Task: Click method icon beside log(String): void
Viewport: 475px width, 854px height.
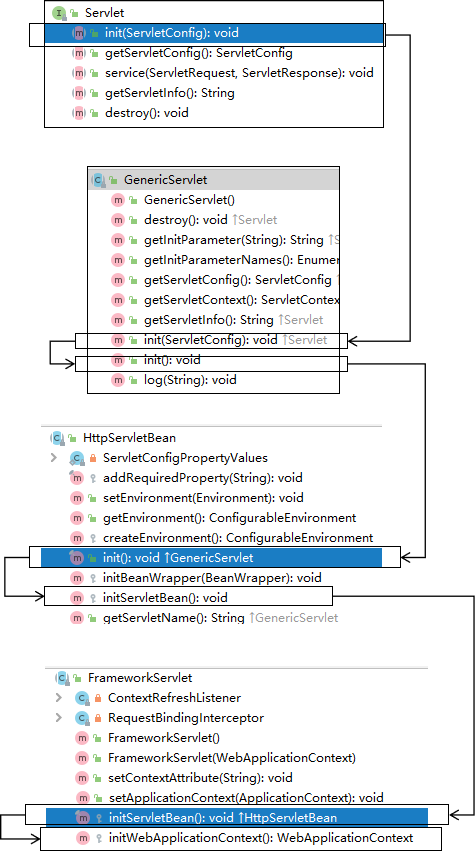Action: 118,380
